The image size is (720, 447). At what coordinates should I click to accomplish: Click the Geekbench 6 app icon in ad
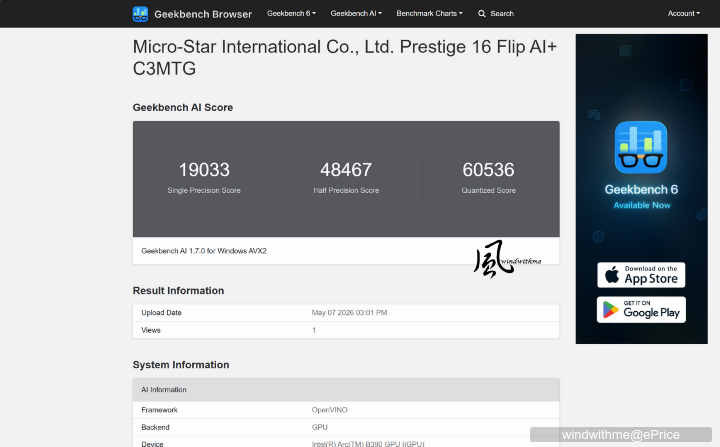click(x=641, y=147)
